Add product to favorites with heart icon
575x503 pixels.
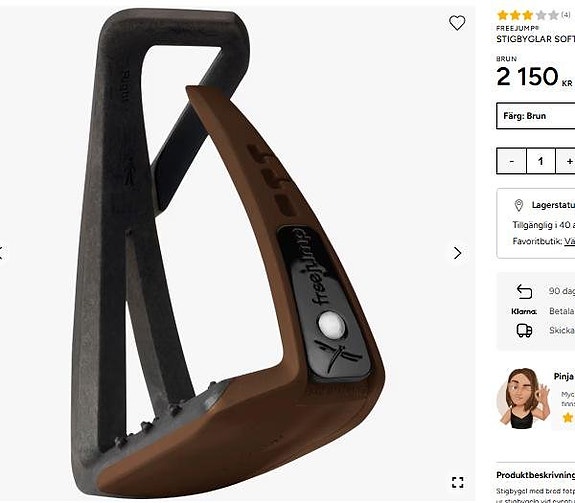pos(457,23)
